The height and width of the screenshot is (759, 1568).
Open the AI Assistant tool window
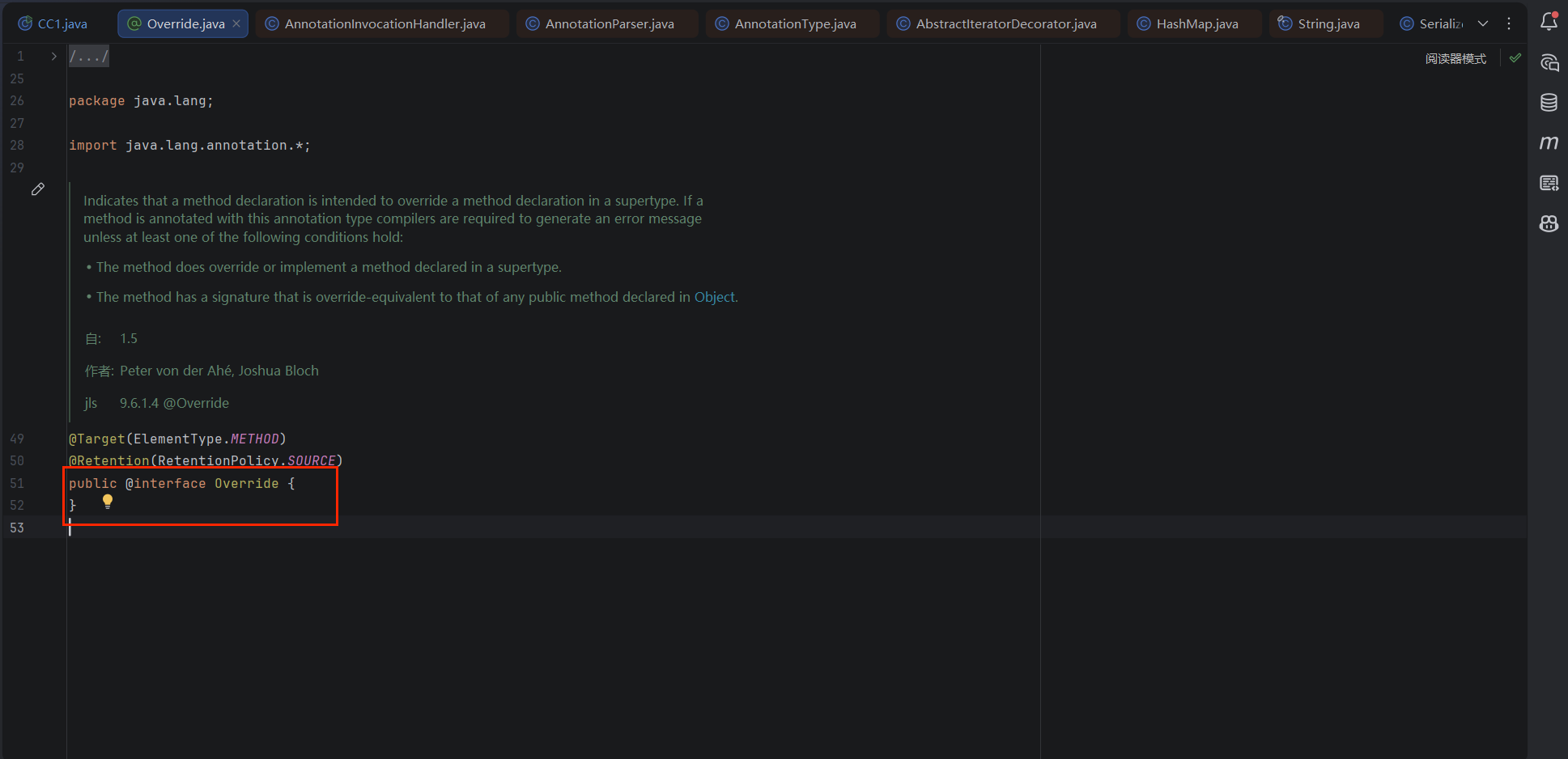[x=1549, y=62]
